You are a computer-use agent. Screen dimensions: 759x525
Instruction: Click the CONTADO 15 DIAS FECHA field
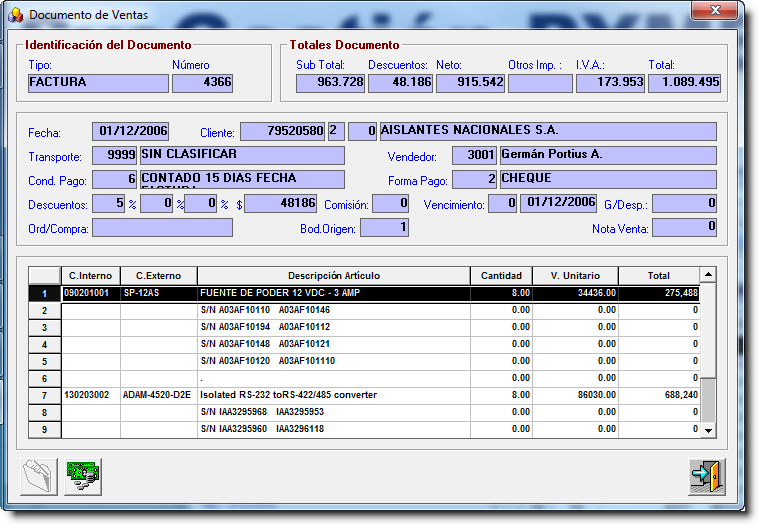pos(242,179)
